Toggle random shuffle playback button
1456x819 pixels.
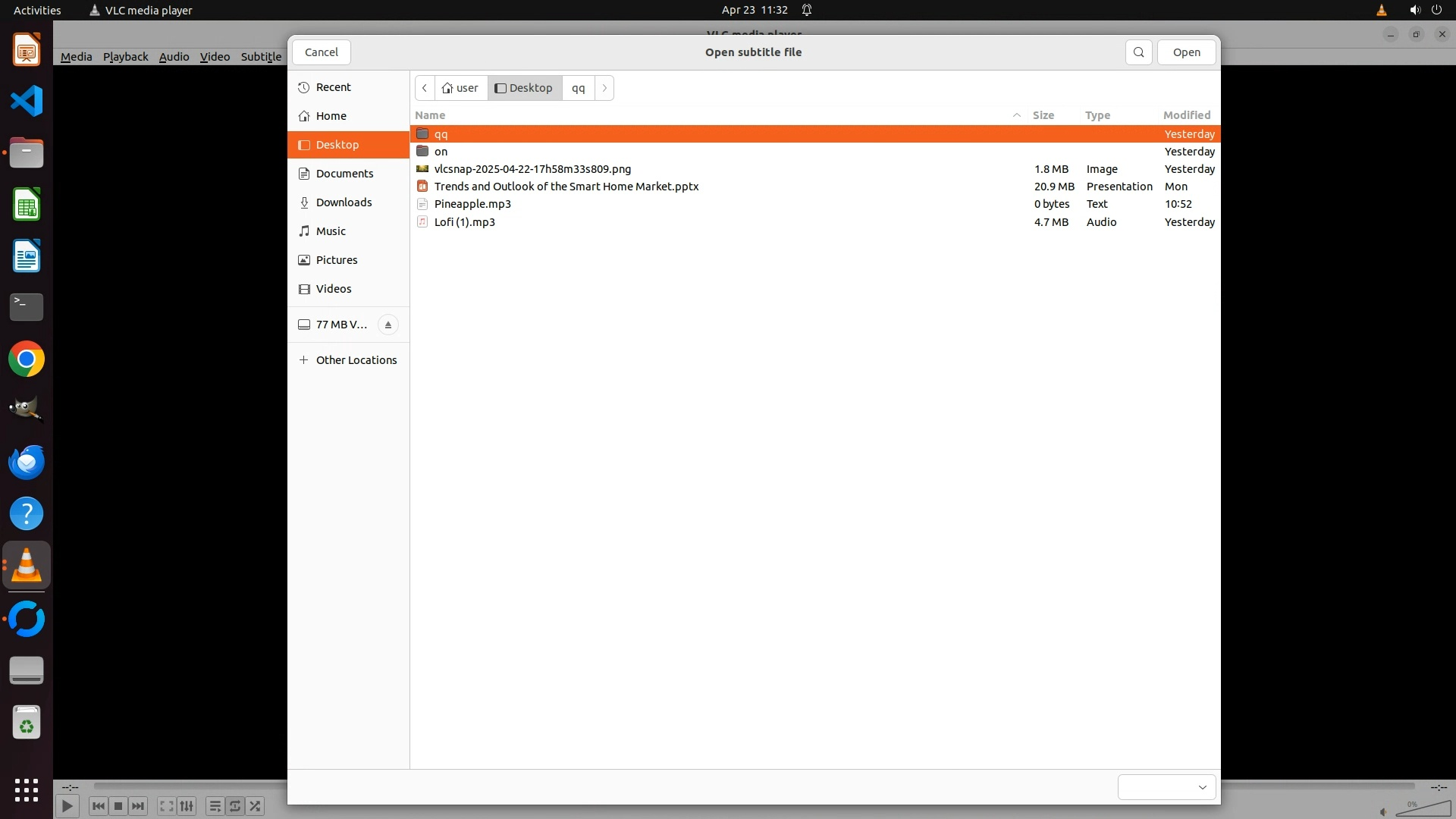coord(256,806)
